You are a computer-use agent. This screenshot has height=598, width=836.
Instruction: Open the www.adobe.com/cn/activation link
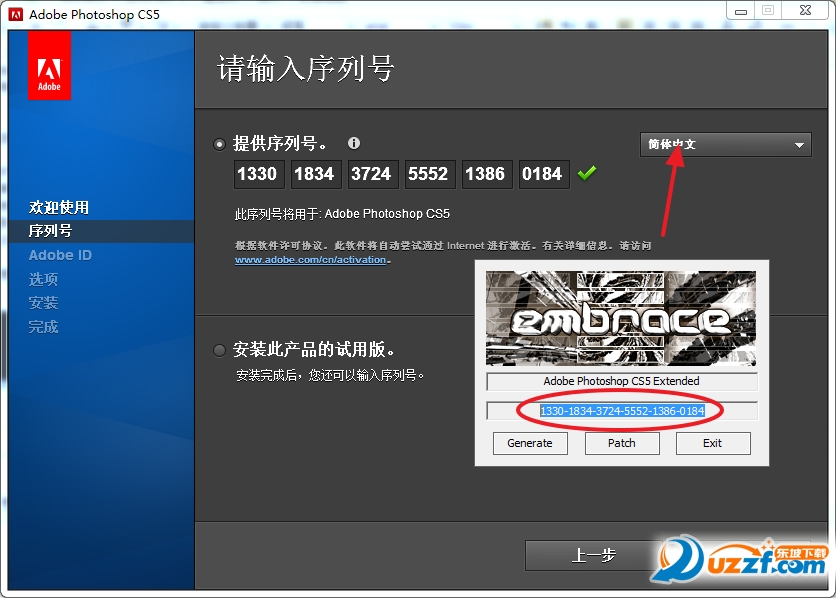310,260
